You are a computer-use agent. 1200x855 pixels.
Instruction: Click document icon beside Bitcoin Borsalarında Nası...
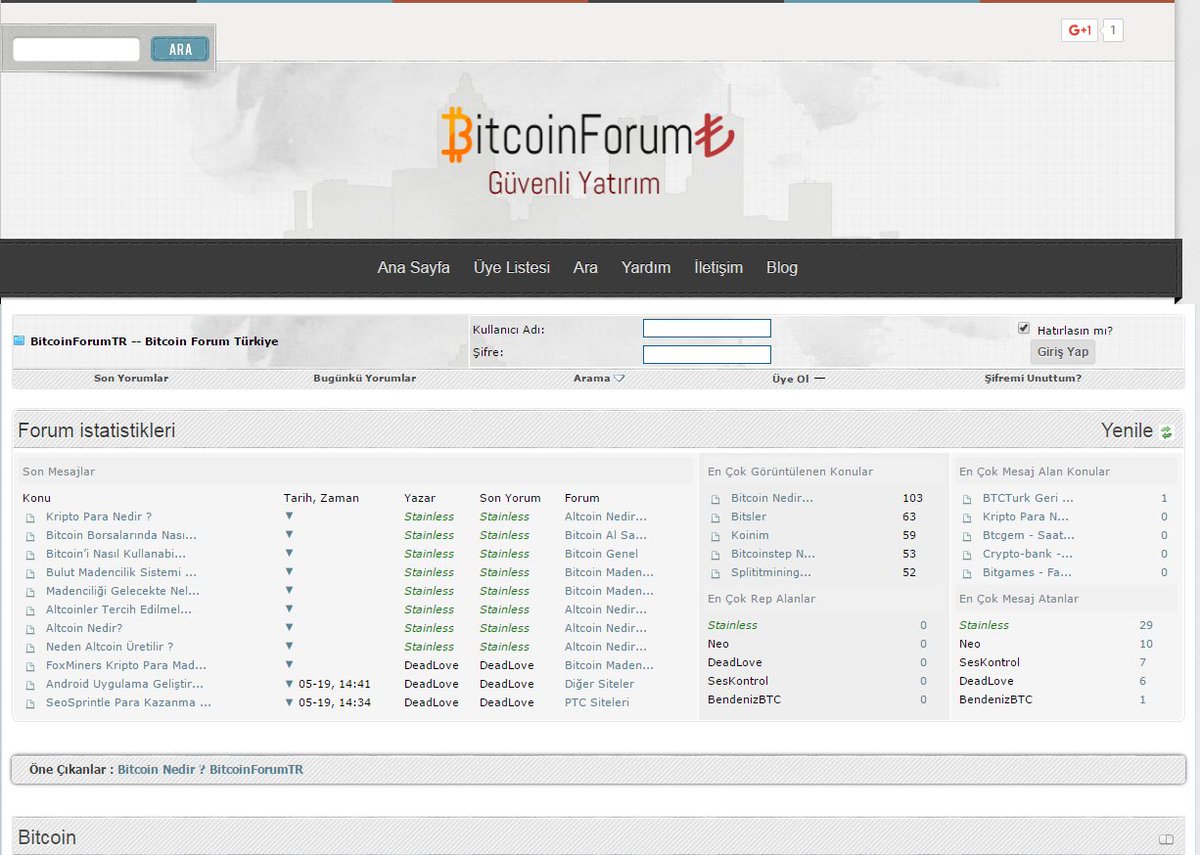click(31, 536)
